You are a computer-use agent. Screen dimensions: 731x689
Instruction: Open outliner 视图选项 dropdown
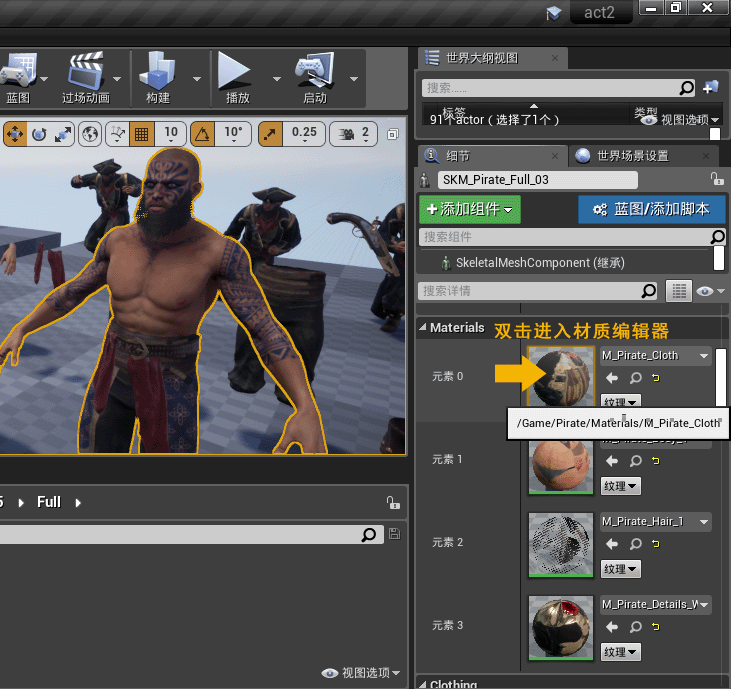[x=682, y=120]
